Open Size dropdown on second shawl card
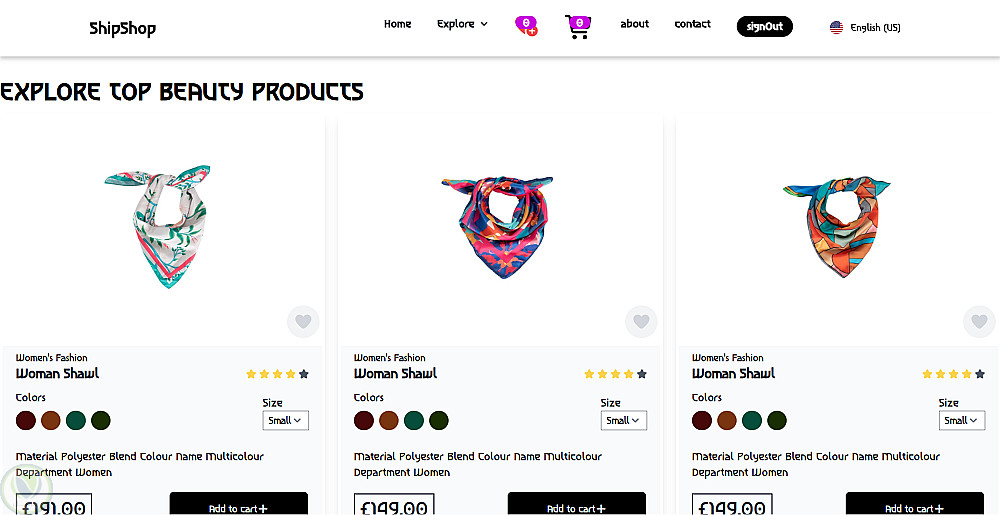 (x=623, y=421)
